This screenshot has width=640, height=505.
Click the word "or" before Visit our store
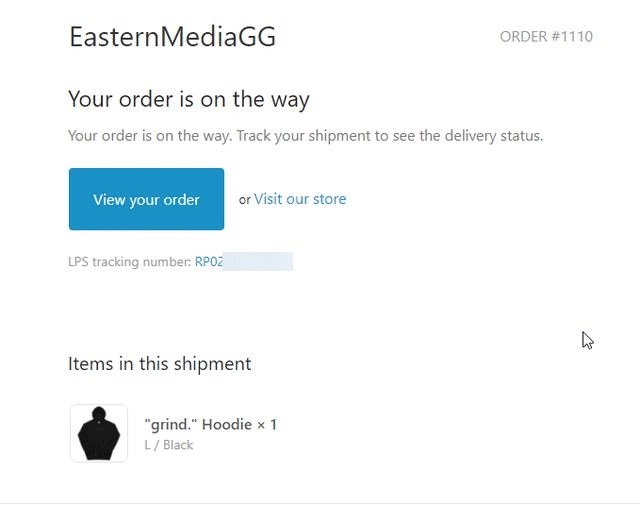tap(244, 200)
